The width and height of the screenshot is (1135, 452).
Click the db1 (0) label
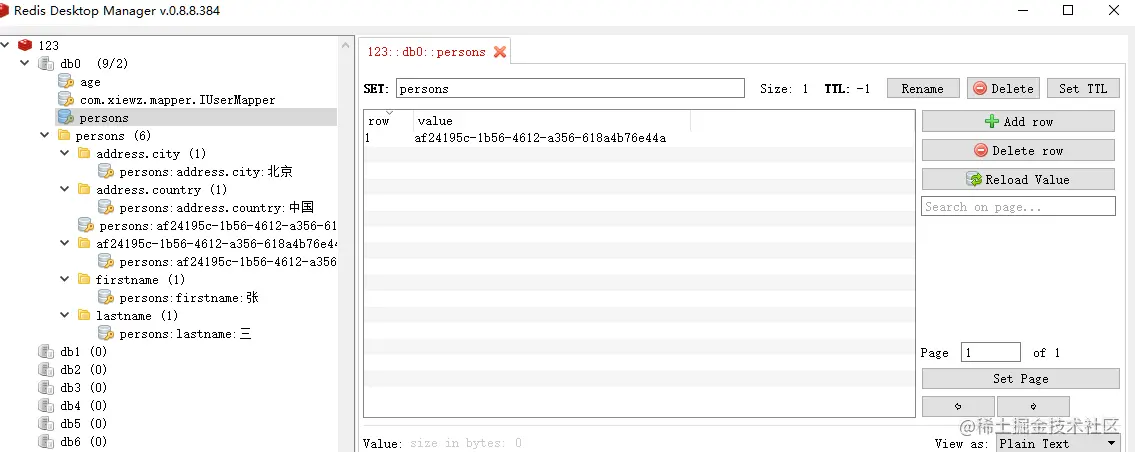(x=83, y=352)
